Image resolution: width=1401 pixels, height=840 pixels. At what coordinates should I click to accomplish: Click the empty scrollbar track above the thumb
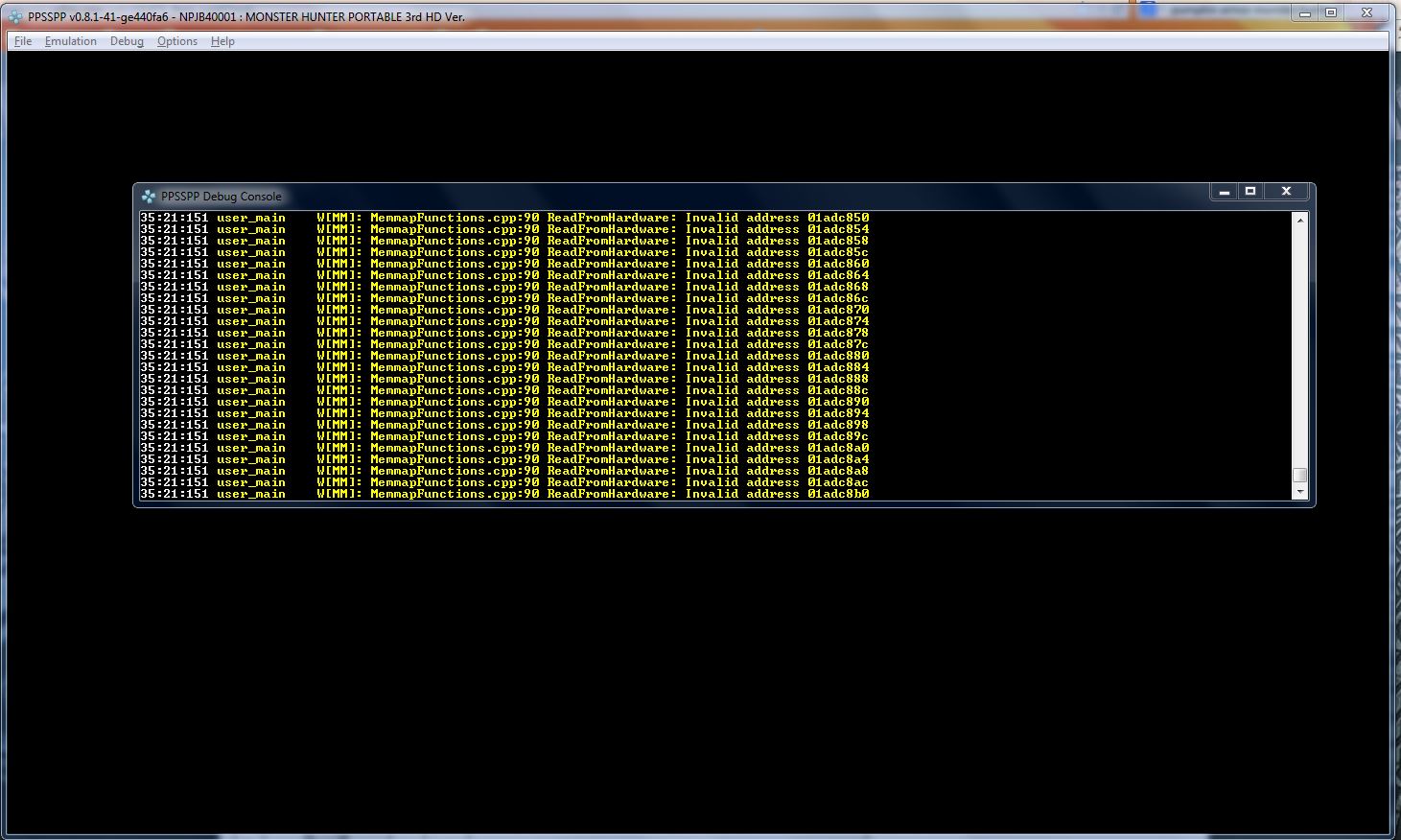pyautogui.click(x=1300, y=345)
